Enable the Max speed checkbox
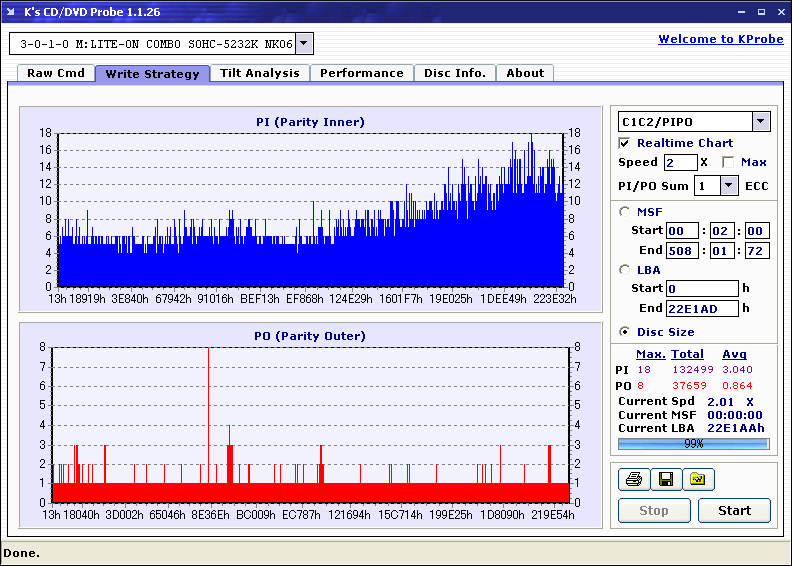The height and width of the screenshot is (566, 792). [728, 162]
